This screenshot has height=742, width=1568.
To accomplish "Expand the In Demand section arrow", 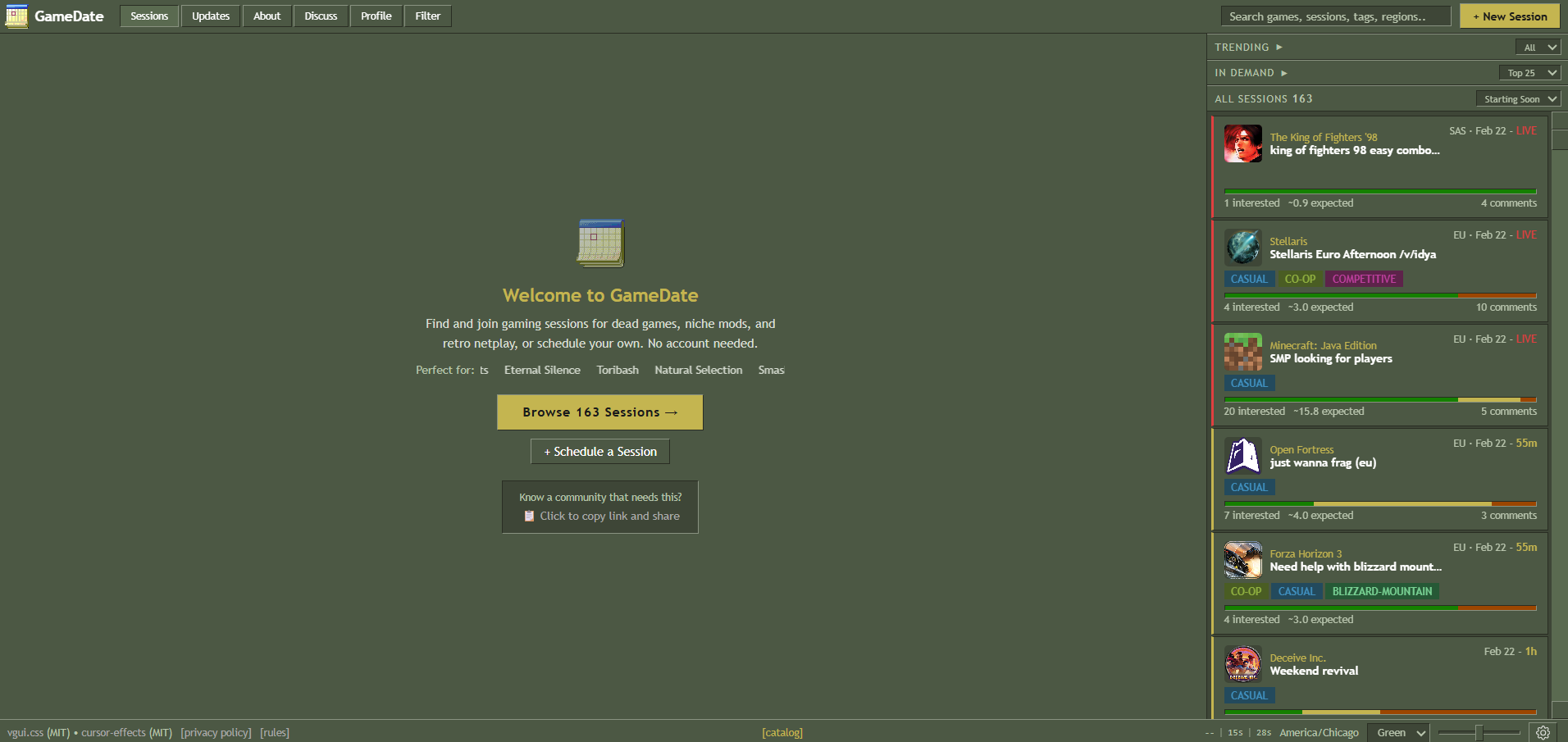I will (x=1284, y=73).
